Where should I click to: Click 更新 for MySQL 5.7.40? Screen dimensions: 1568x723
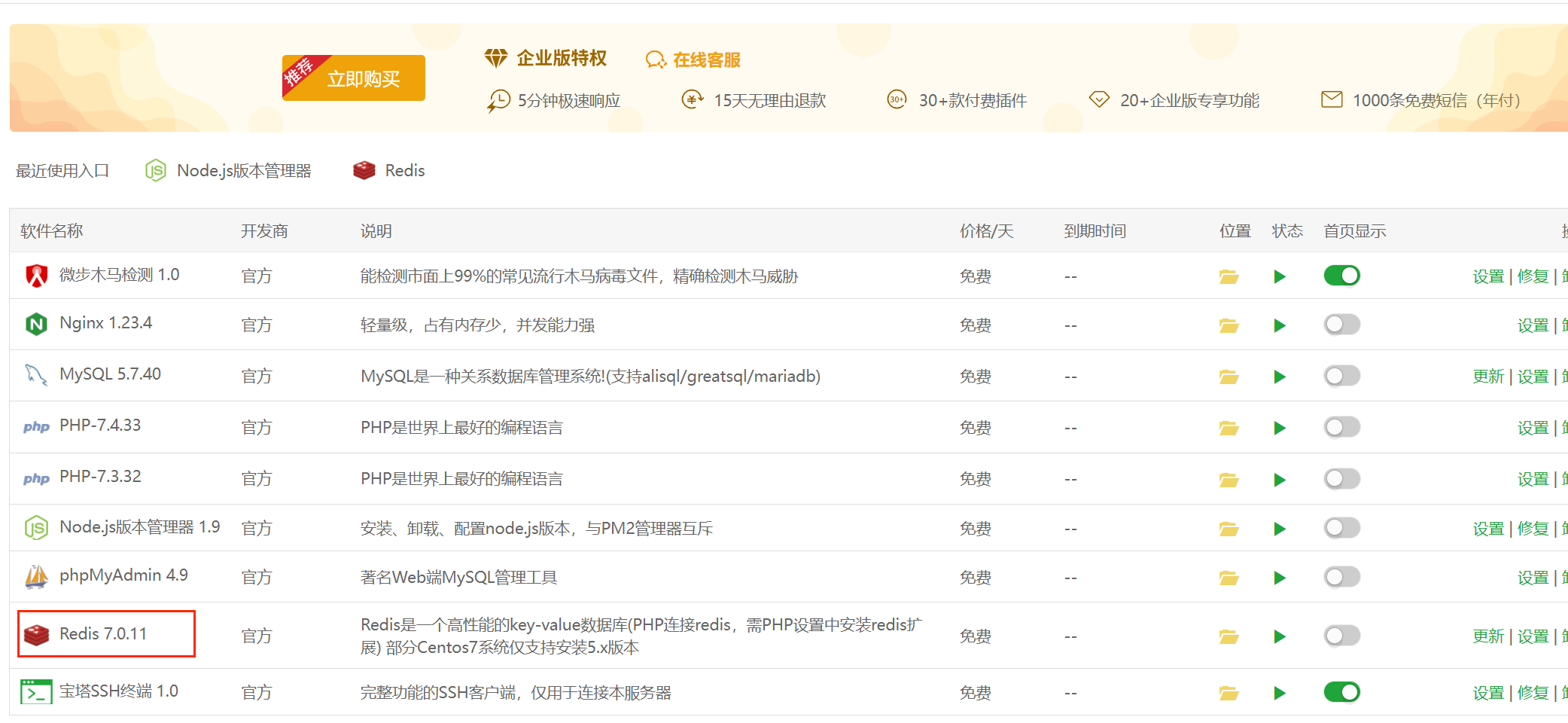(1488, 377)
